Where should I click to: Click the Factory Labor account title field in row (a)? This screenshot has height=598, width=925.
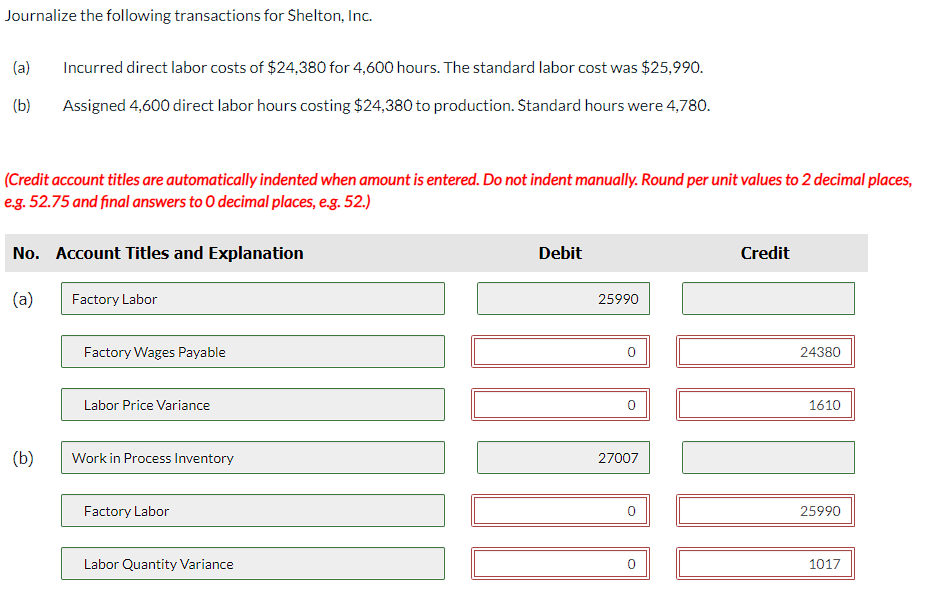[252, 298]
